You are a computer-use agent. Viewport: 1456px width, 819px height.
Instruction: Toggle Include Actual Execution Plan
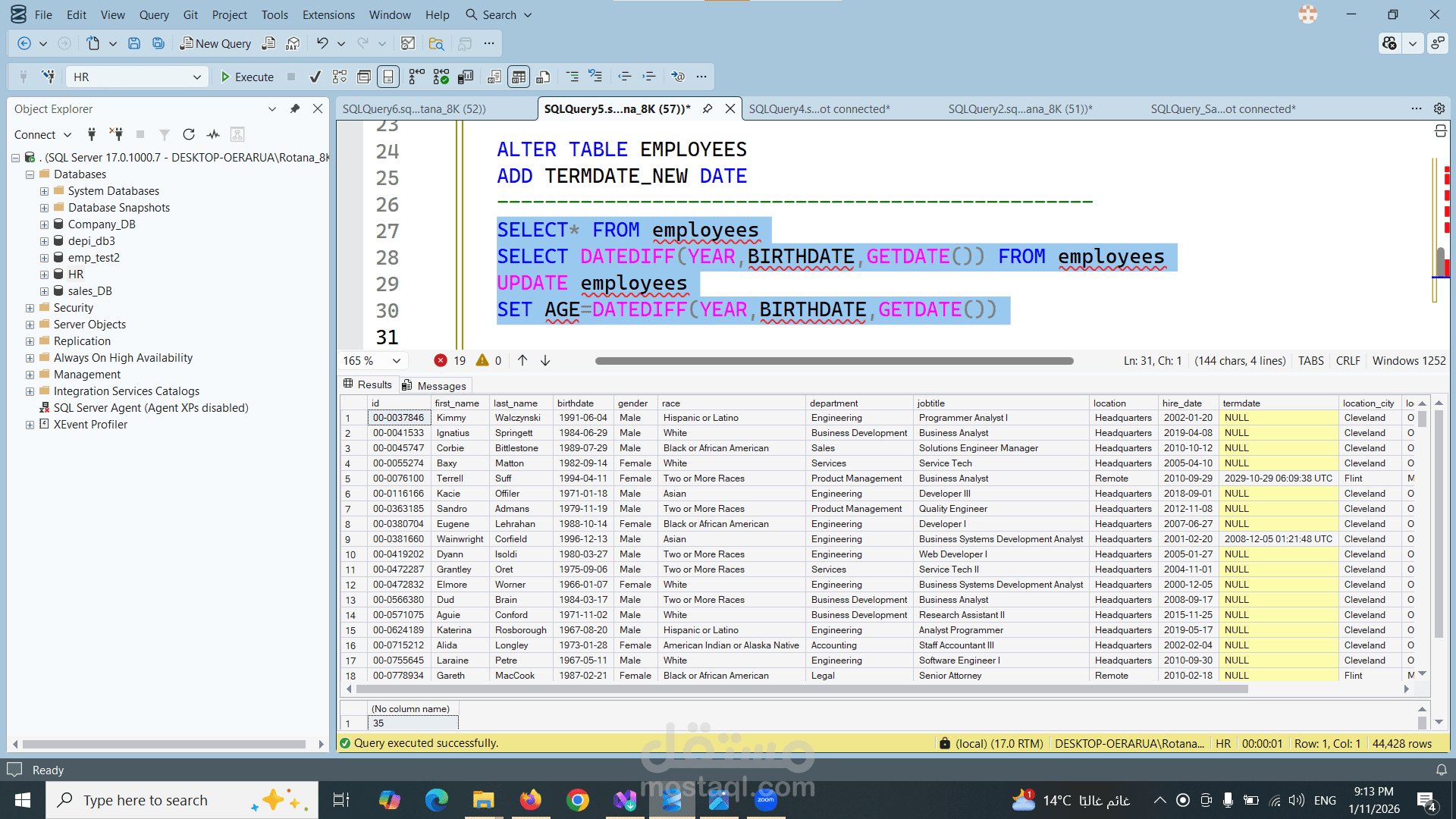(x=416, y=77)
